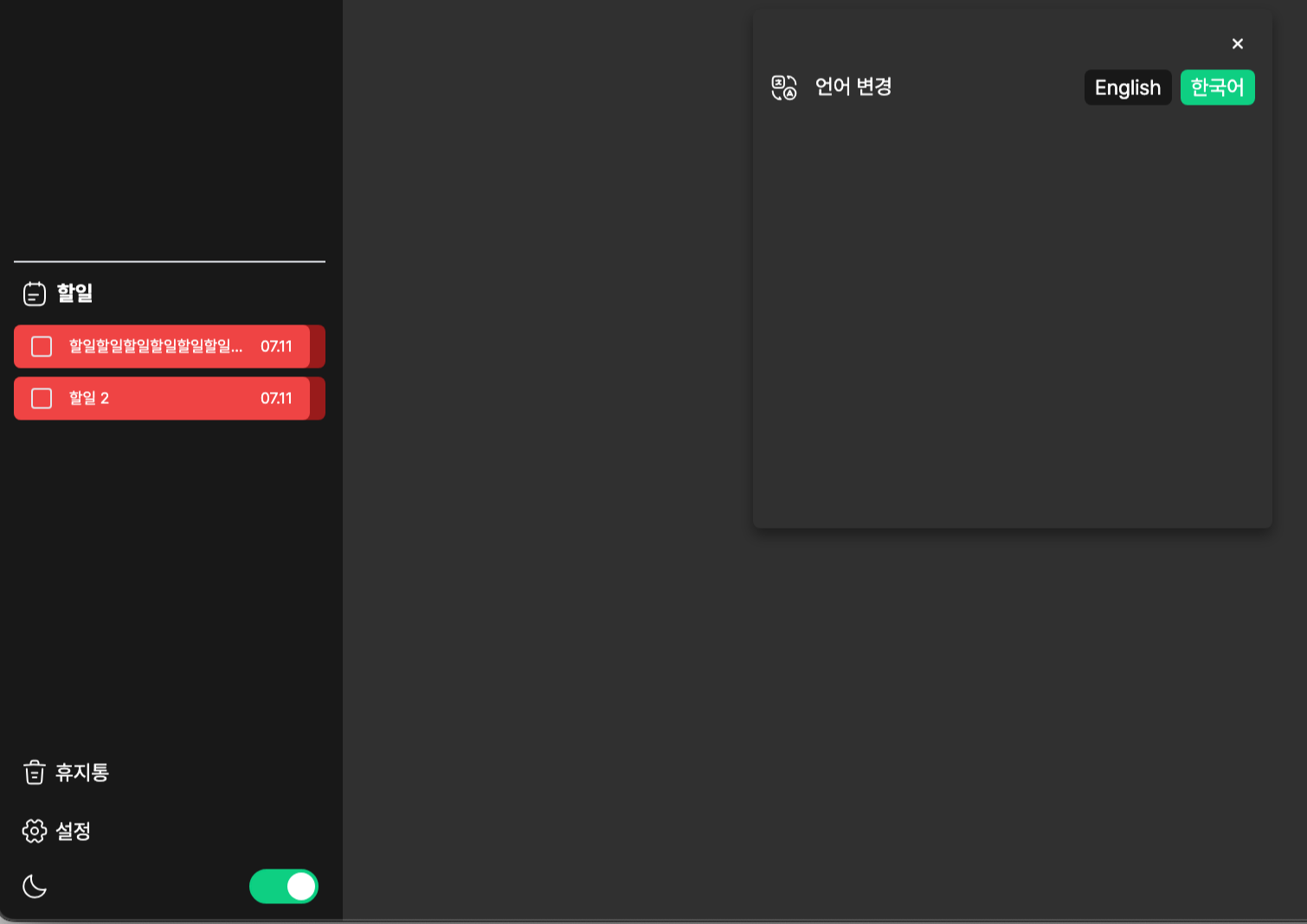Click the settings gear icon
Screen dimensions: 1307x924
pos(35,831)
